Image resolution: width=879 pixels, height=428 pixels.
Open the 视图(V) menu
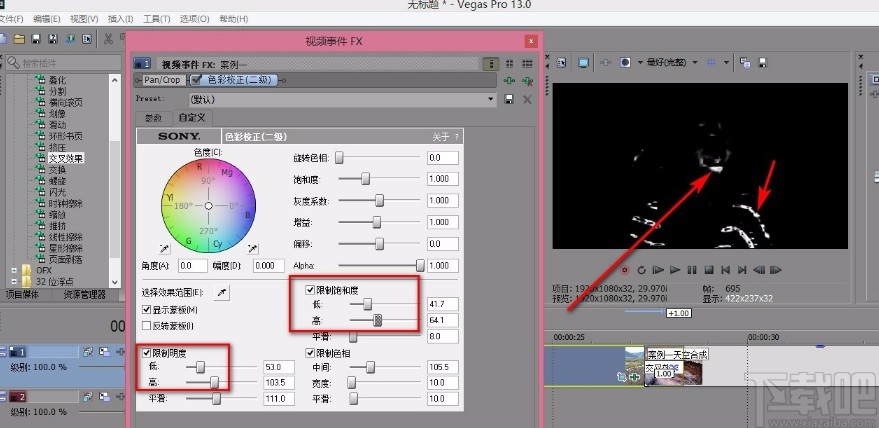coord(84,19)
